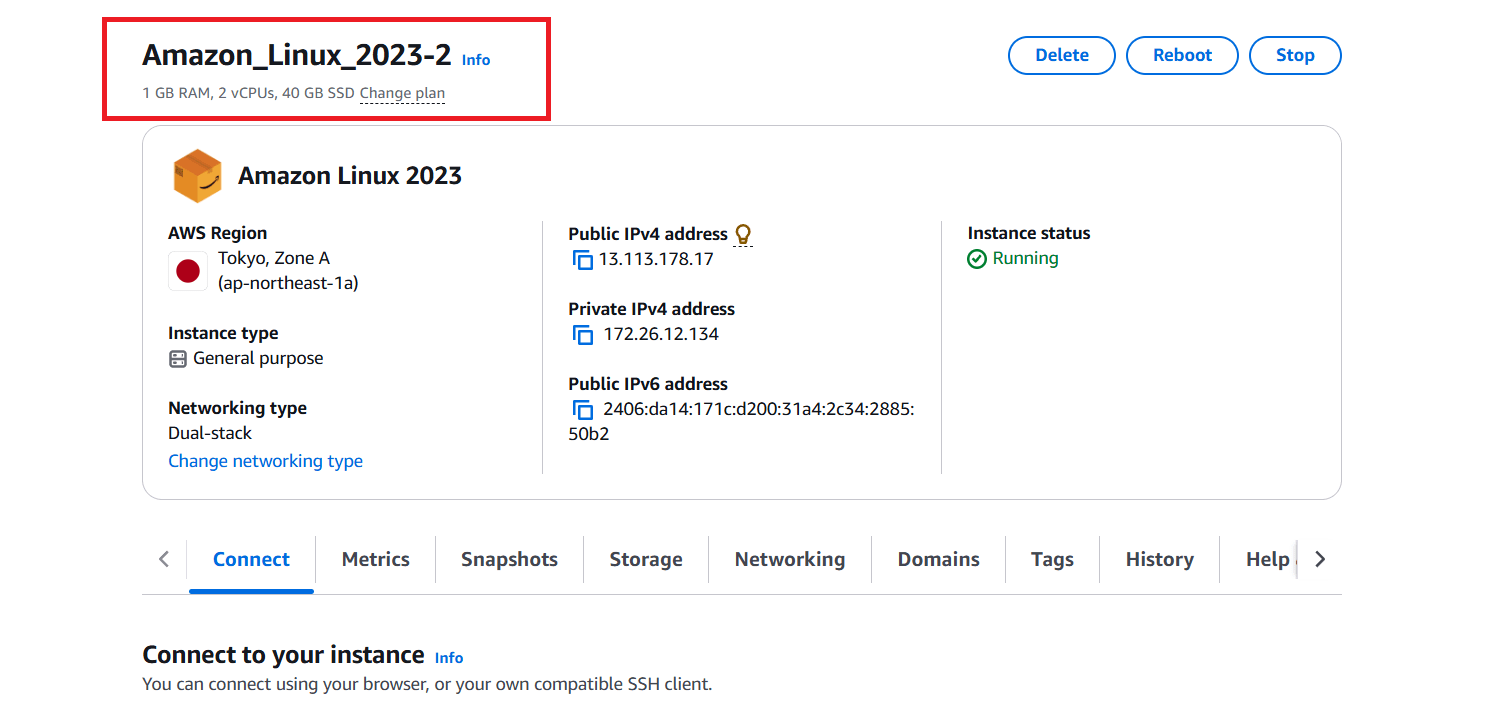Copy the public IPv4 address
This screenshot has width=1498, height=713.
pyautogui.click(x=582, y=260)
